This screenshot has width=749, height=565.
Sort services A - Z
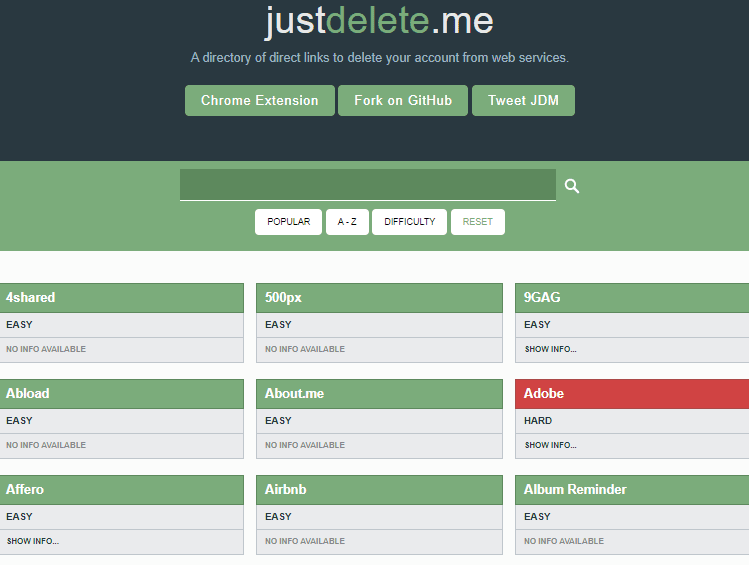(347, 222)
